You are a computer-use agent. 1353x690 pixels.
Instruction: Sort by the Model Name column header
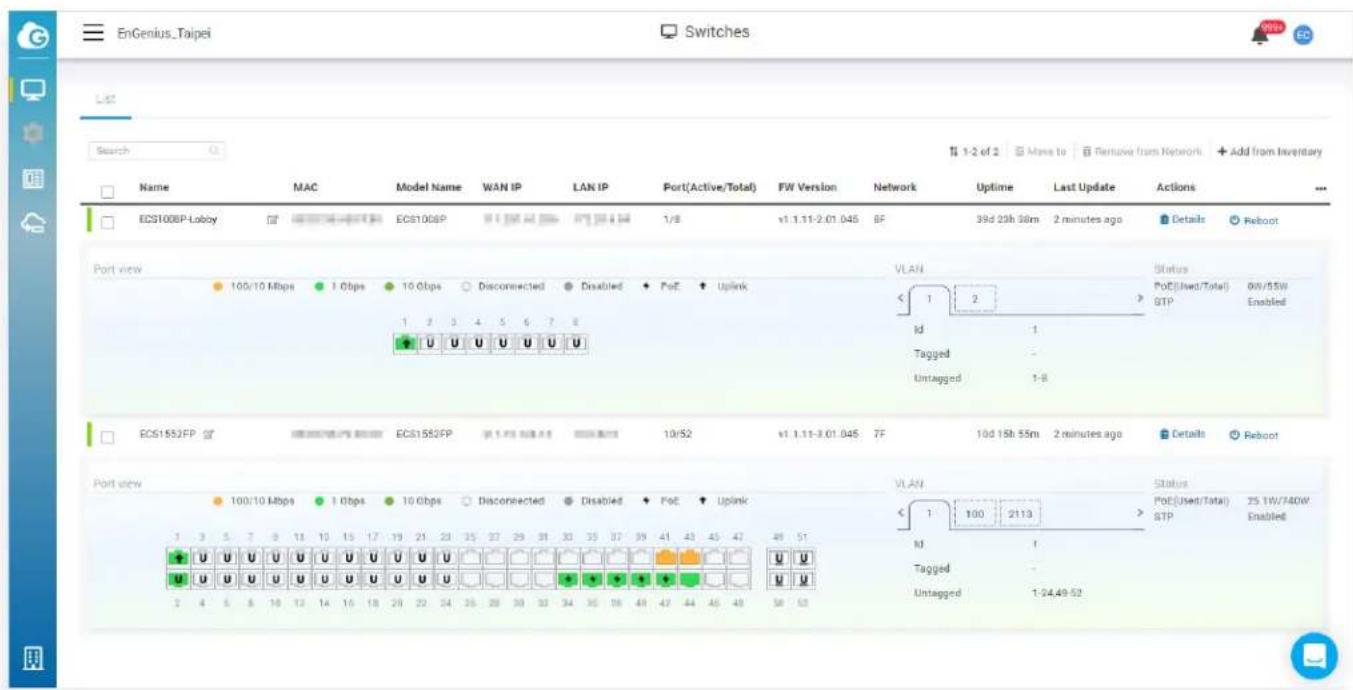pyautogui.click(x=429, y=187)
